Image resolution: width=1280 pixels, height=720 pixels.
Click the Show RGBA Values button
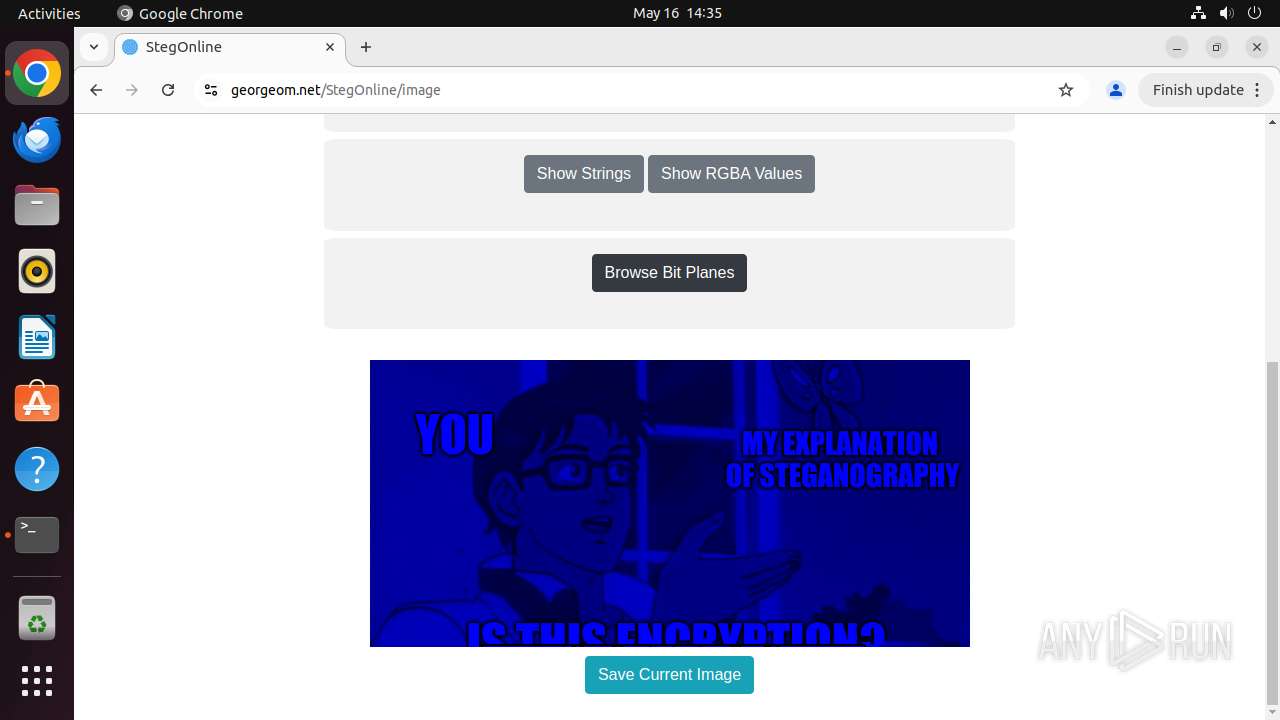731,174
